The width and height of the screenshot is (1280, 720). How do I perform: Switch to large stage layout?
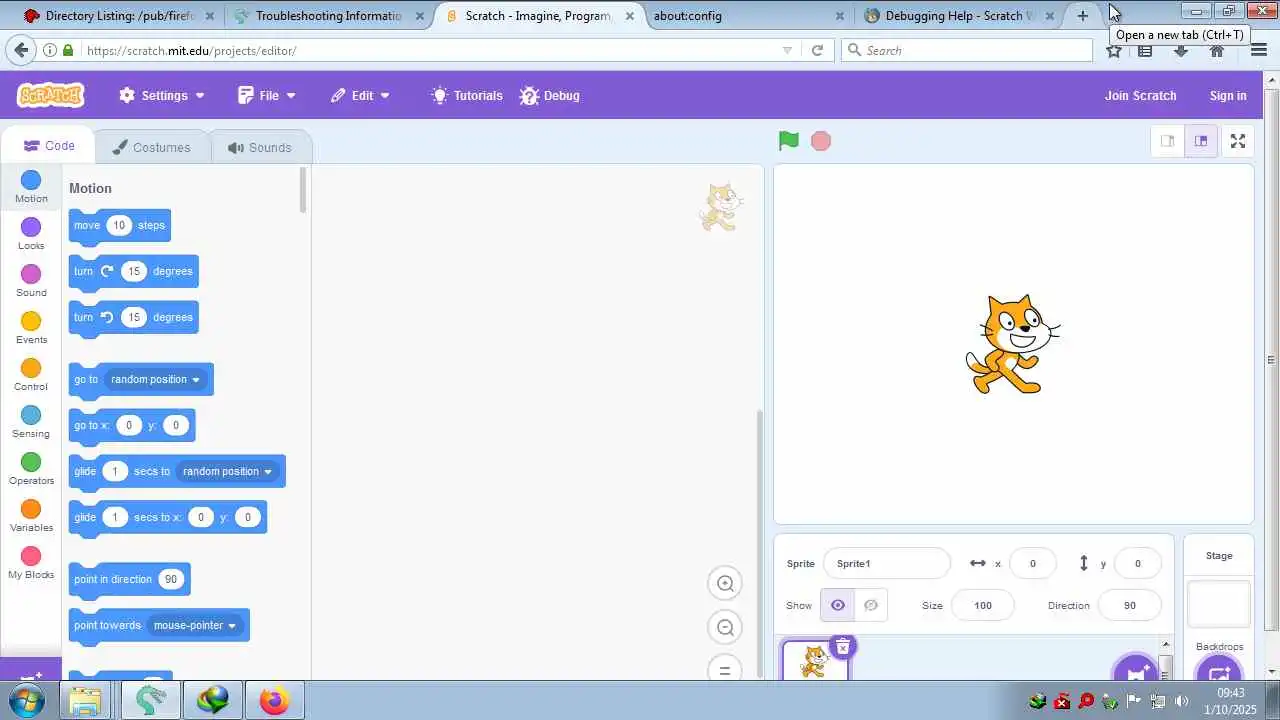[1201, 141]
